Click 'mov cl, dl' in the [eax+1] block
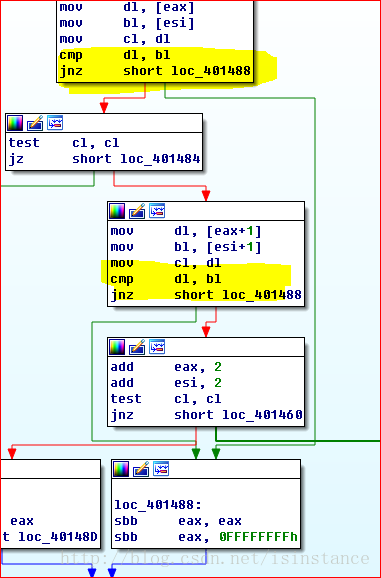The height and width of the screenshot is (578, 381). point(166,263)
